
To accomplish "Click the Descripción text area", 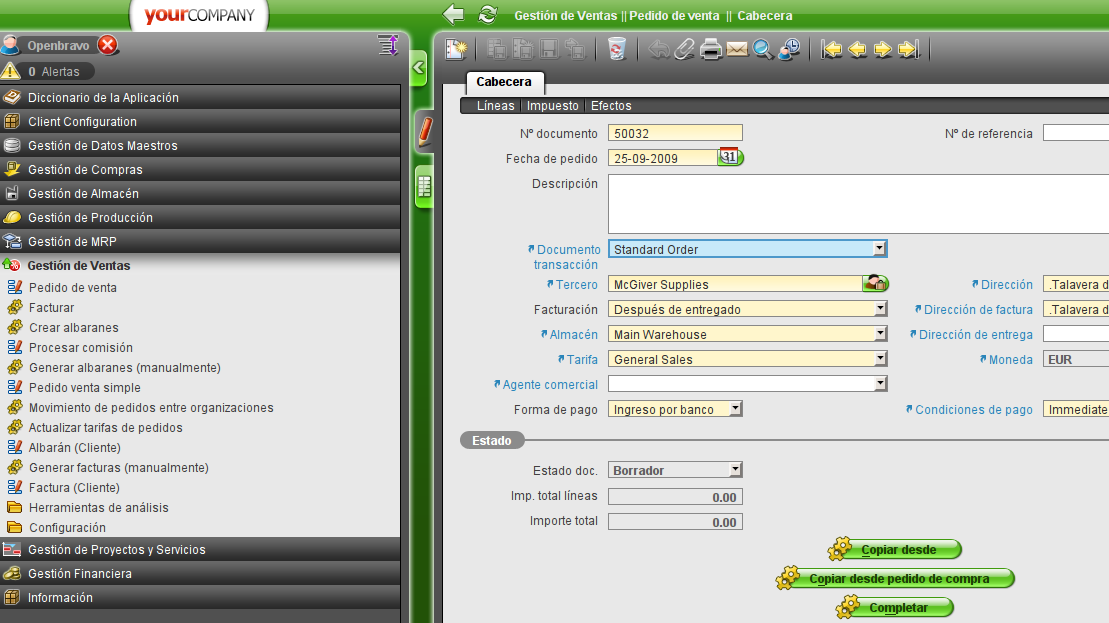I will point(858,204).
